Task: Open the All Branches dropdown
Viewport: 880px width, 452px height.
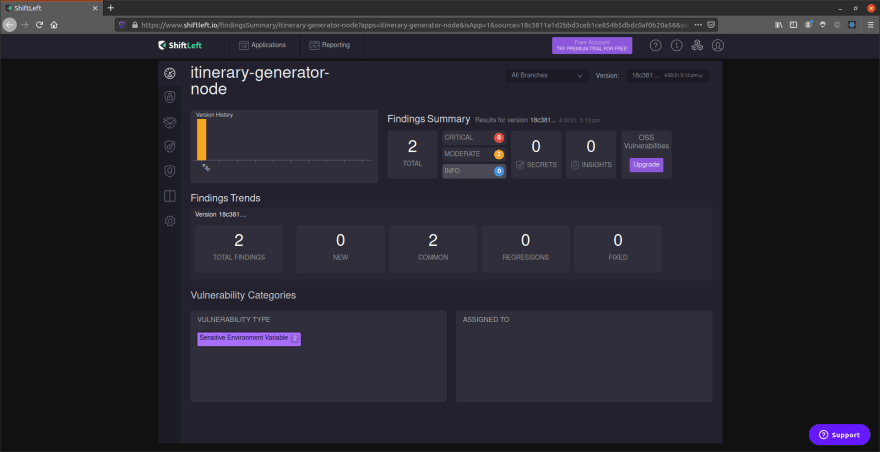Action: [547, 75]
